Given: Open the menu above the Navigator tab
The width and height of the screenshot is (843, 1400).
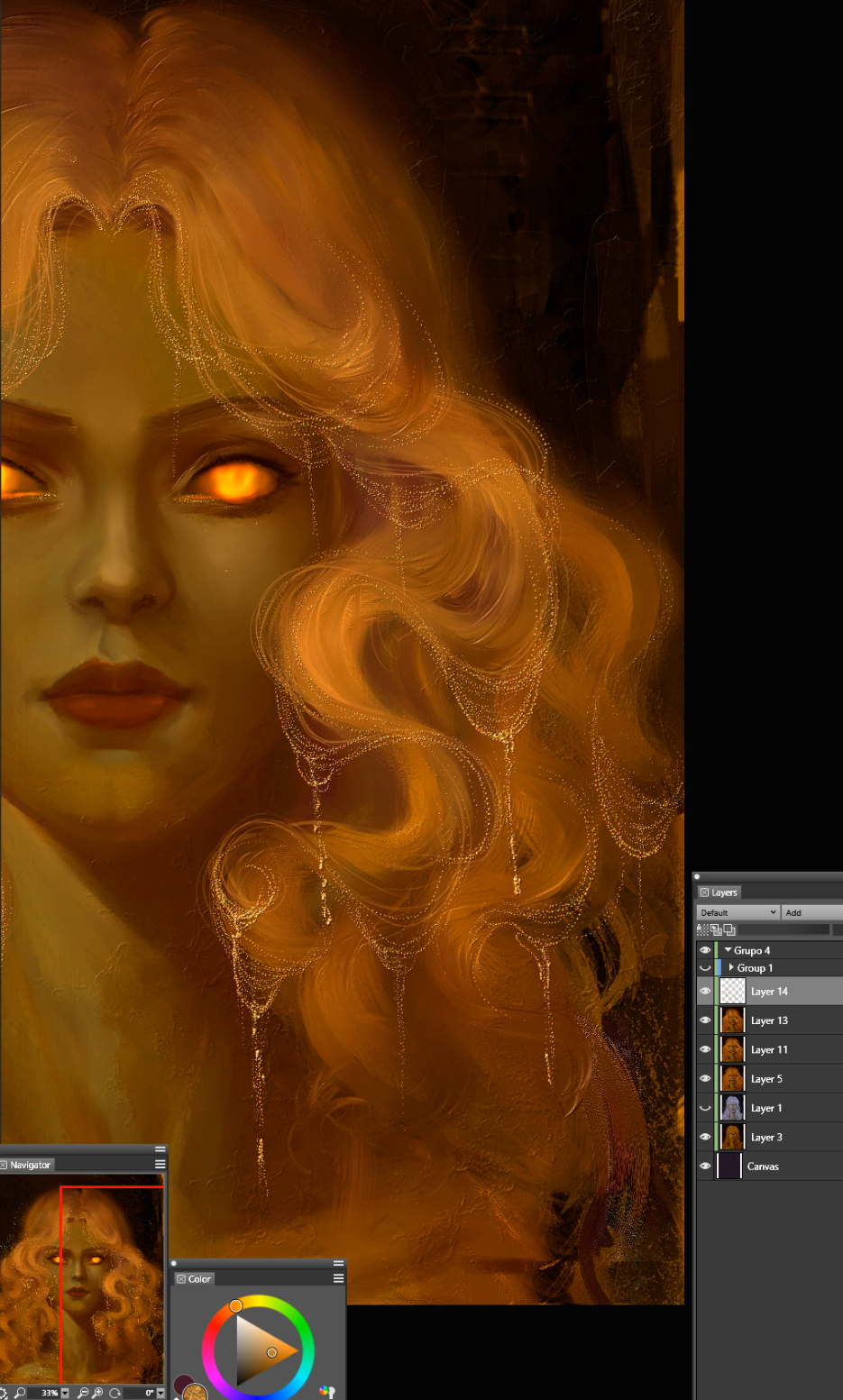Looking at the screenshot, I should (x=160, y=1149).
